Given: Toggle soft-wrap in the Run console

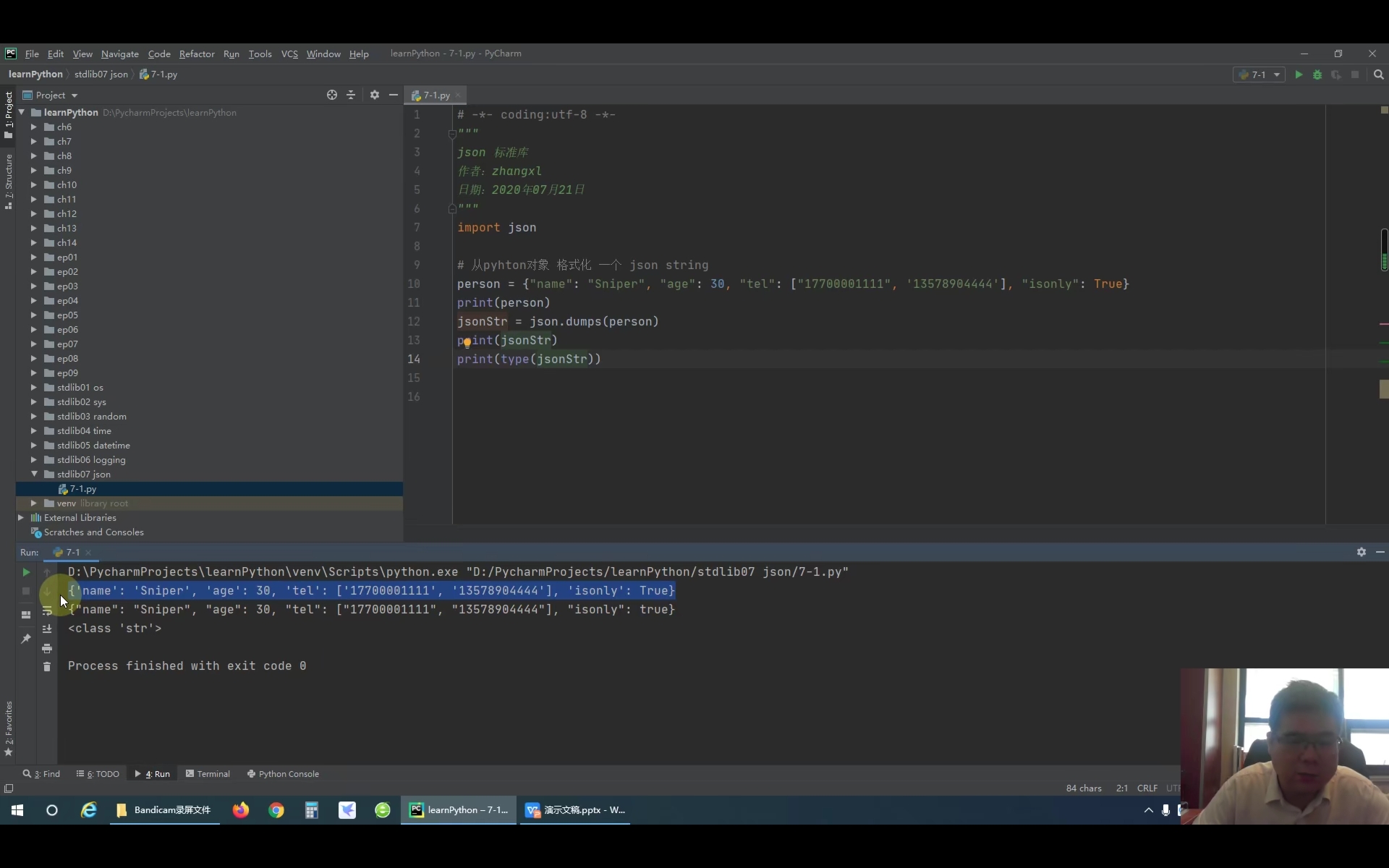Looking at the screenshot, I should point(47,610).
